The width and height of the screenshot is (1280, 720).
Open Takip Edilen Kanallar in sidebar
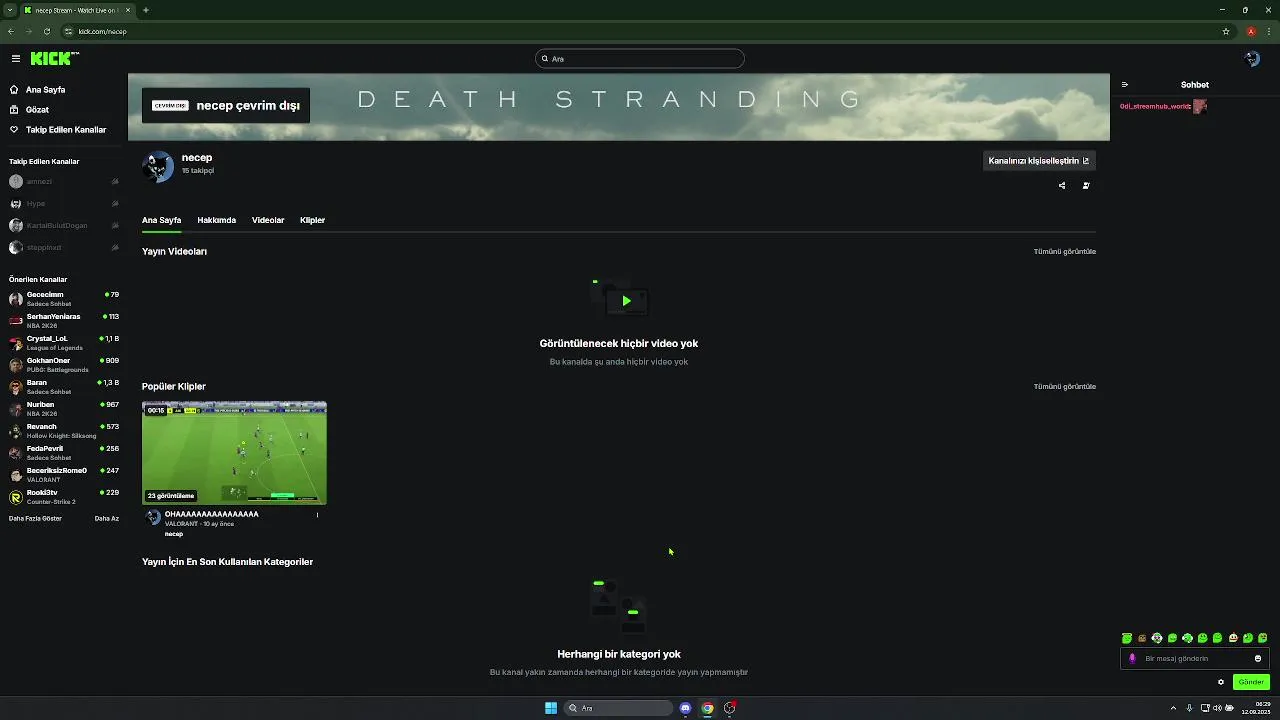click(58, 130)
